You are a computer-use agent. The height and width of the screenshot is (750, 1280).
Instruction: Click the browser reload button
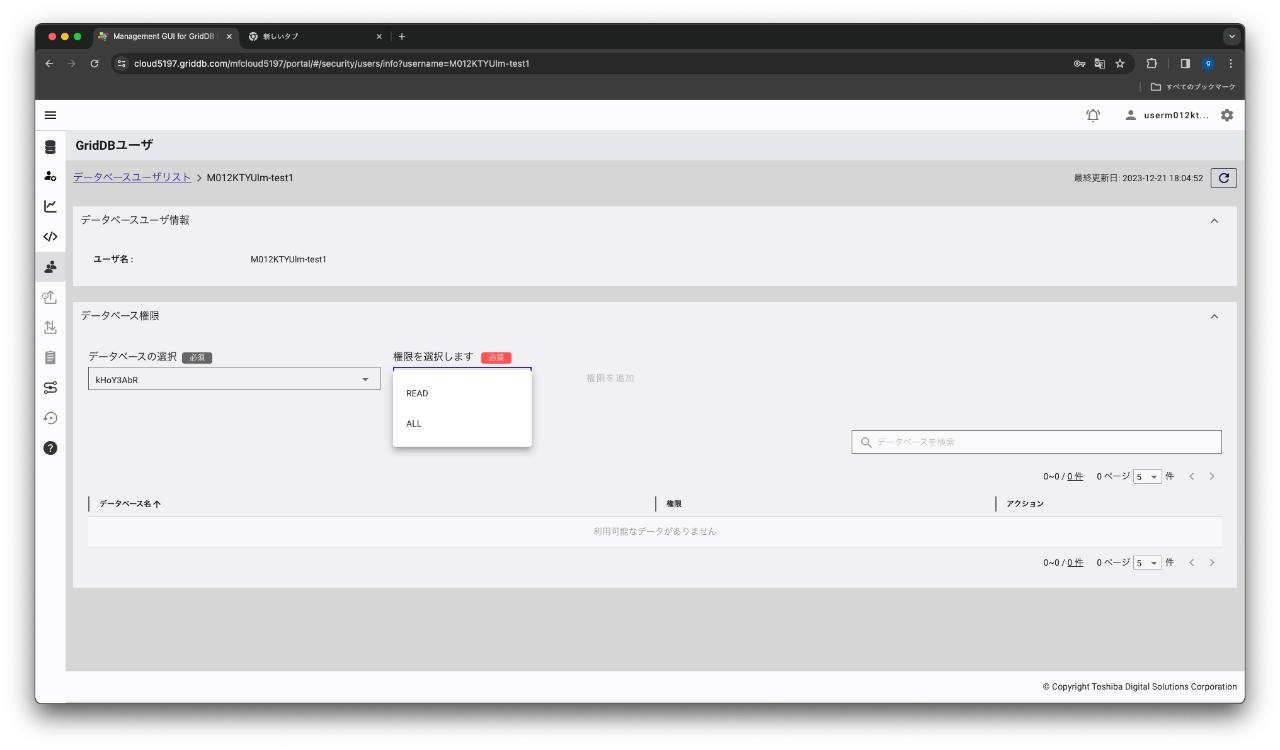[94, 63]
